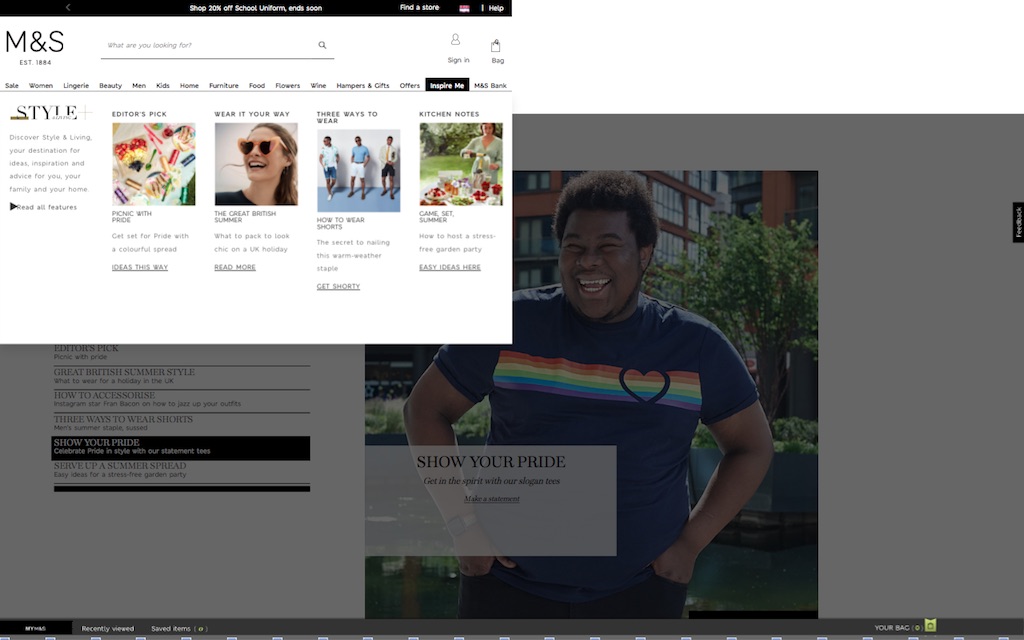The image size is (1024, 640).
Task: Click the search magnifier icon
Action: [x=322, y=45]
